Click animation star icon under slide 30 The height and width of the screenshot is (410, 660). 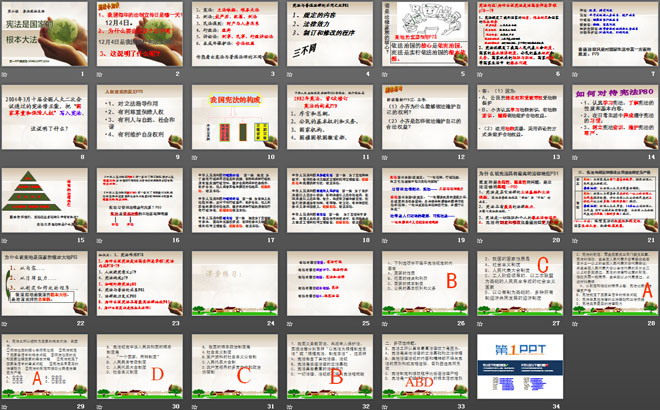[x=100, y=407]
